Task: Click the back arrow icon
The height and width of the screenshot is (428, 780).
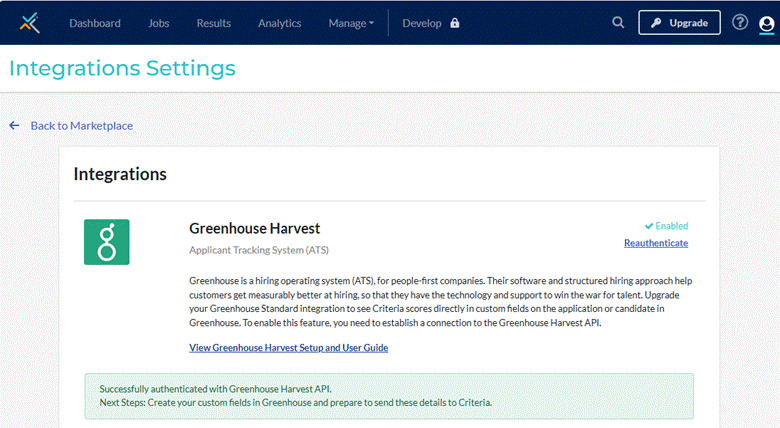Action: 14,125
